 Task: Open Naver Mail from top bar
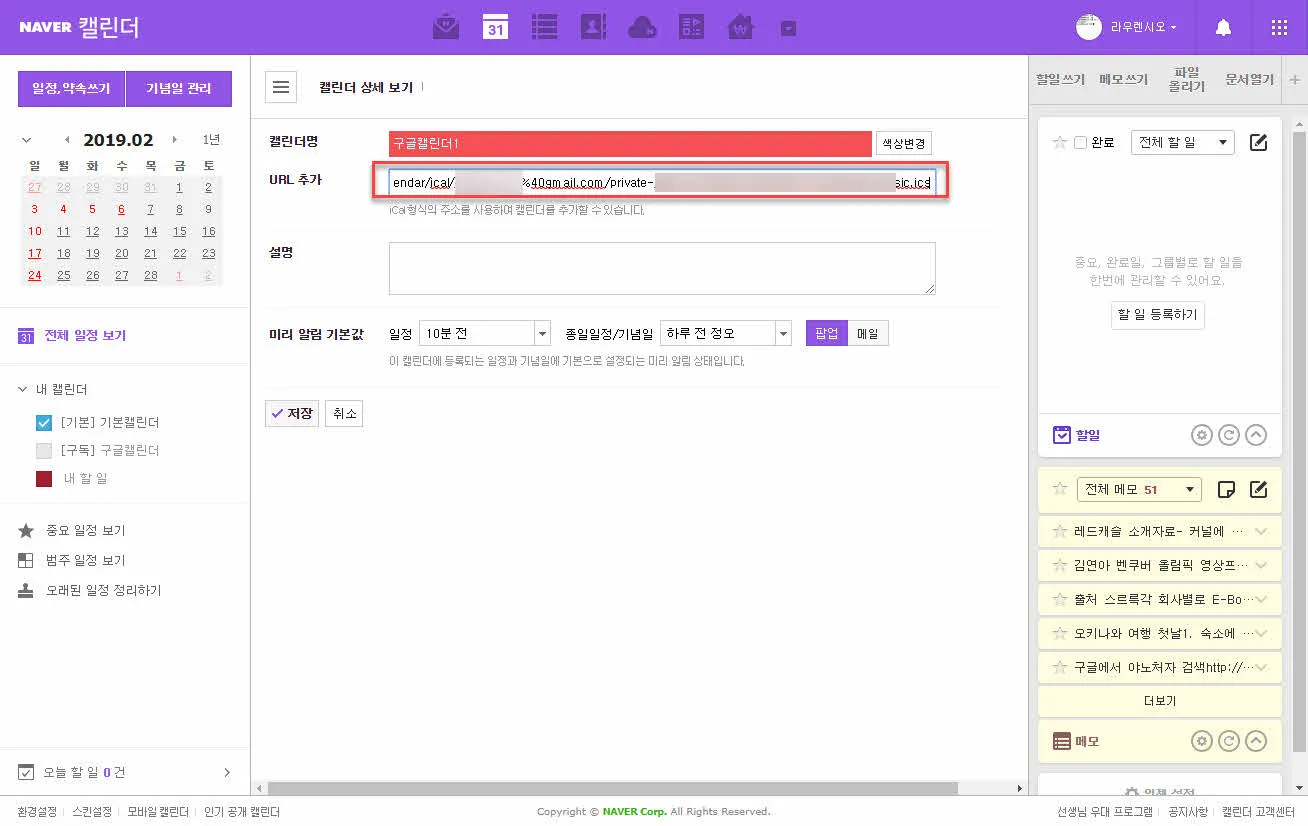click(446, 27)
